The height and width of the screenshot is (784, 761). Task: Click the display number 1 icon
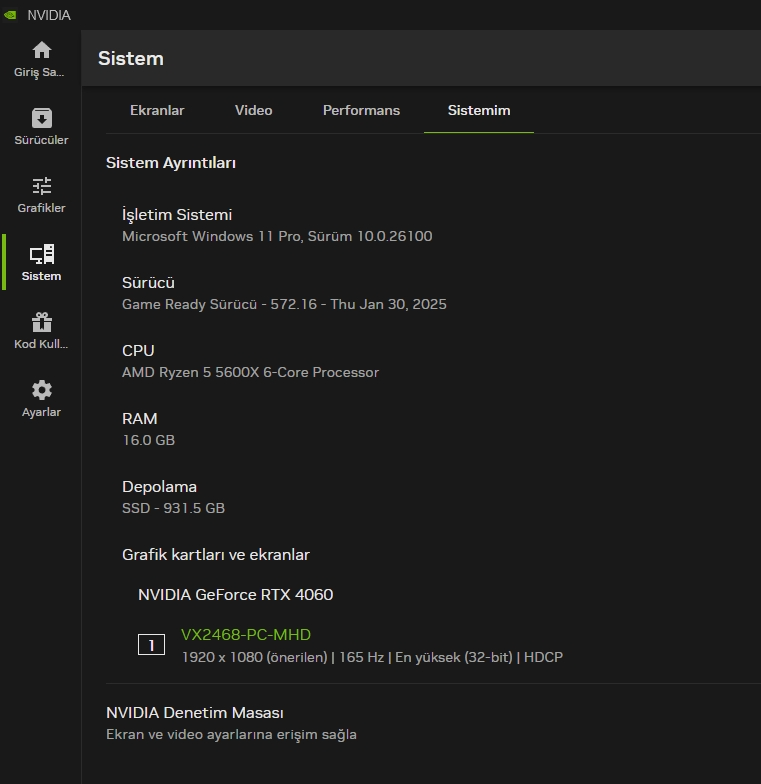coord(151,644)
